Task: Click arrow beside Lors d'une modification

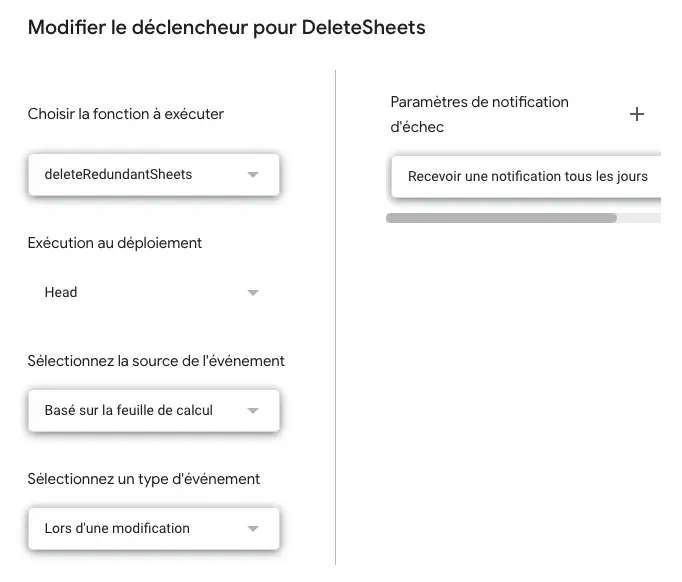Action: (x=253, y=528)
